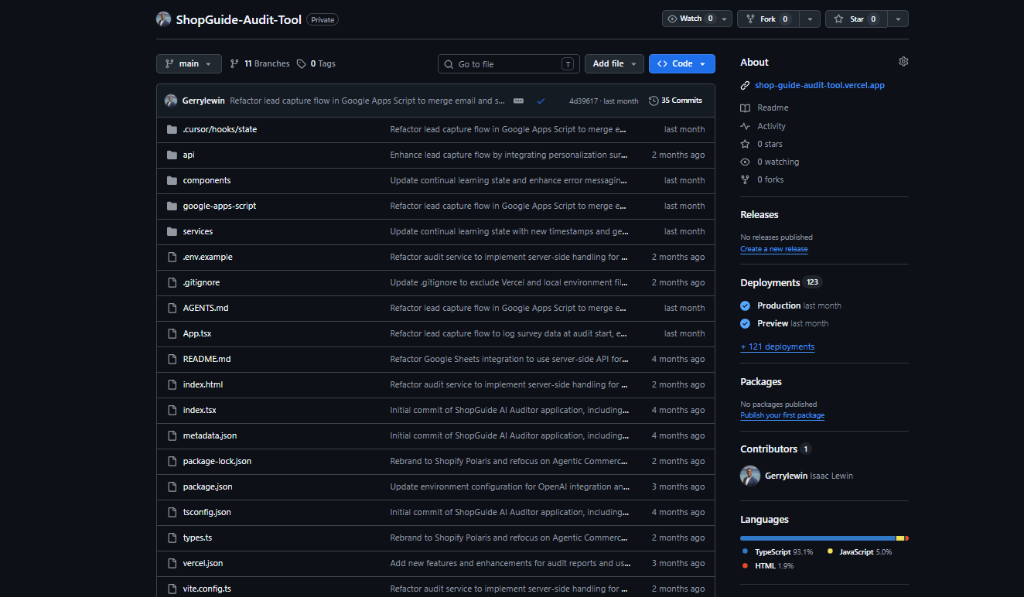Expand commit message ellipsis button

(x=519, y=101)
